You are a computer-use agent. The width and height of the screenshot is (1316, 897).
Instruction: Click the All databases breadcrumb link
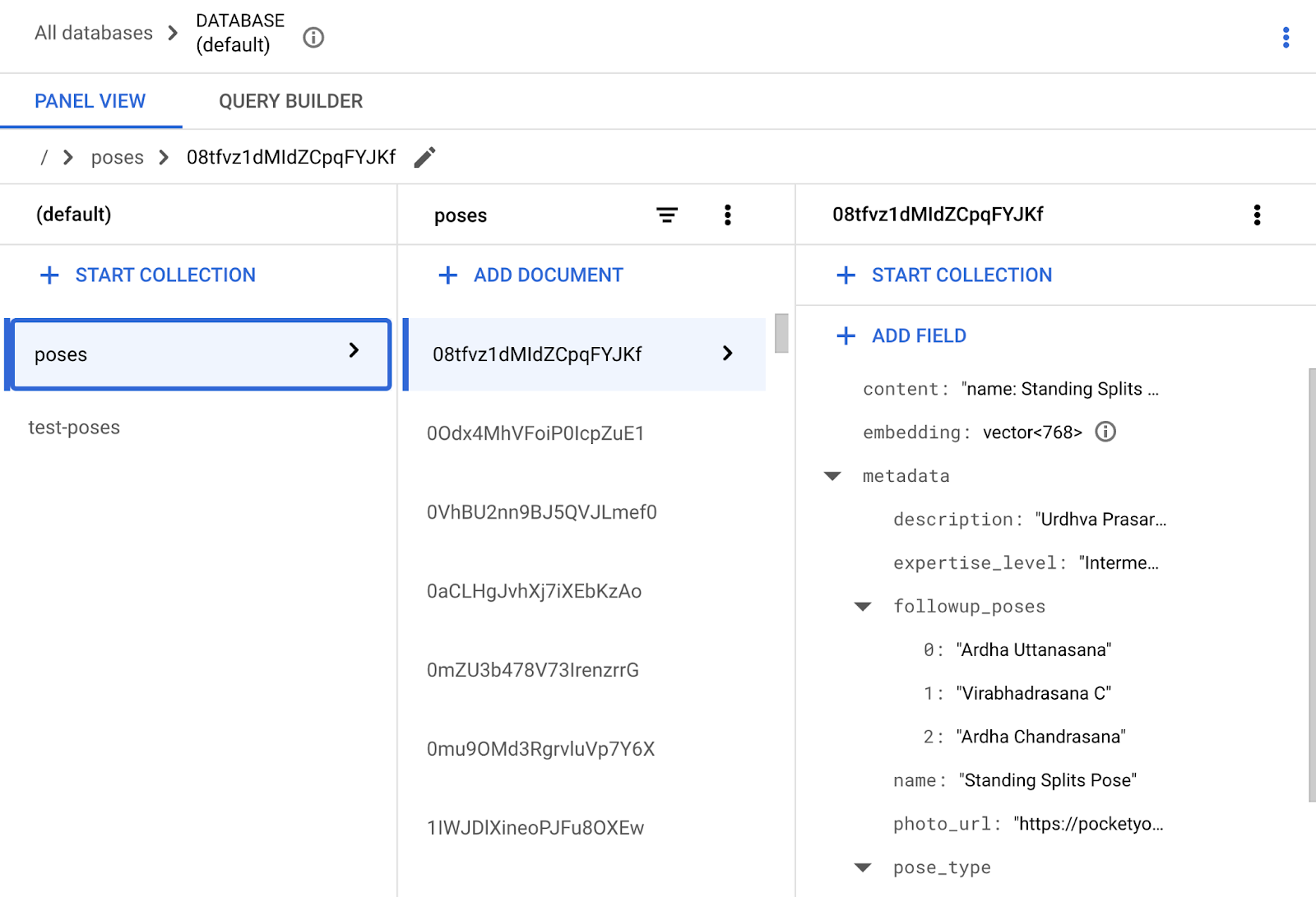pos(94,33)
